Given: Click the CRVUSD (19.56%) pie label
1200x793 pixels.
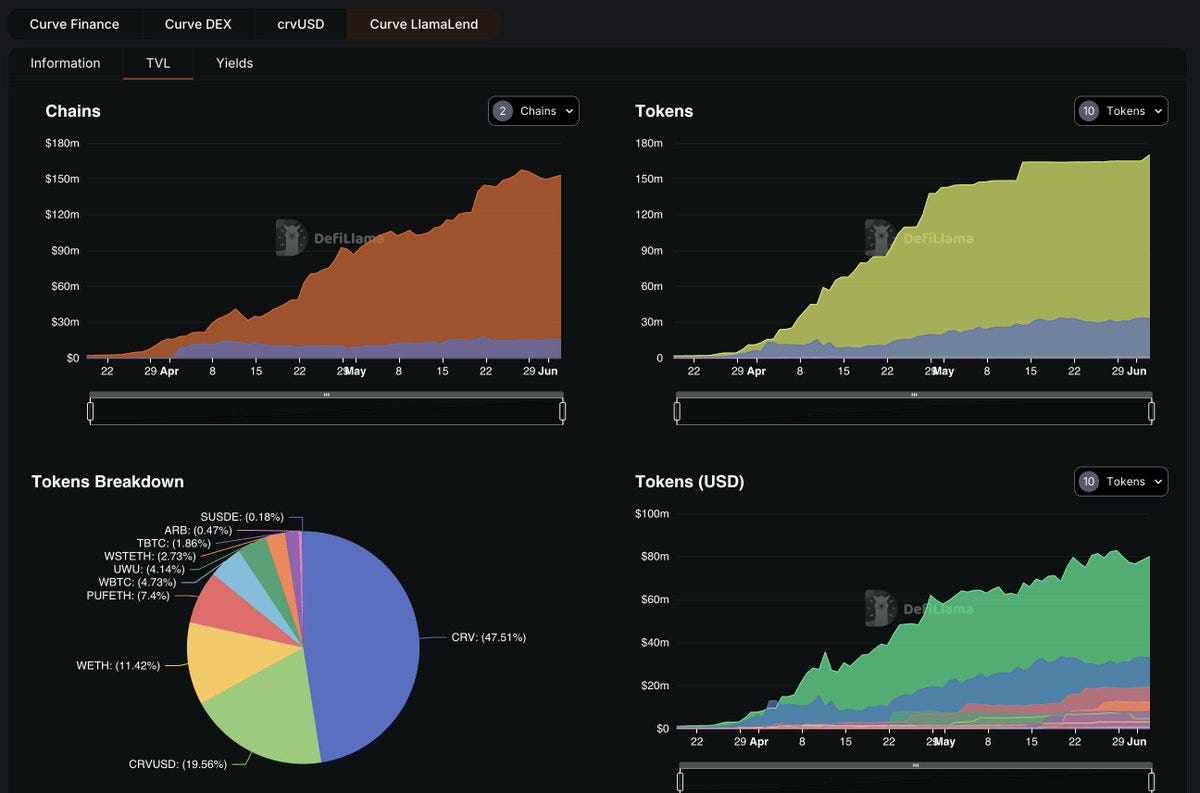Looking at the screenshot, I should click(x=178, y=763).
